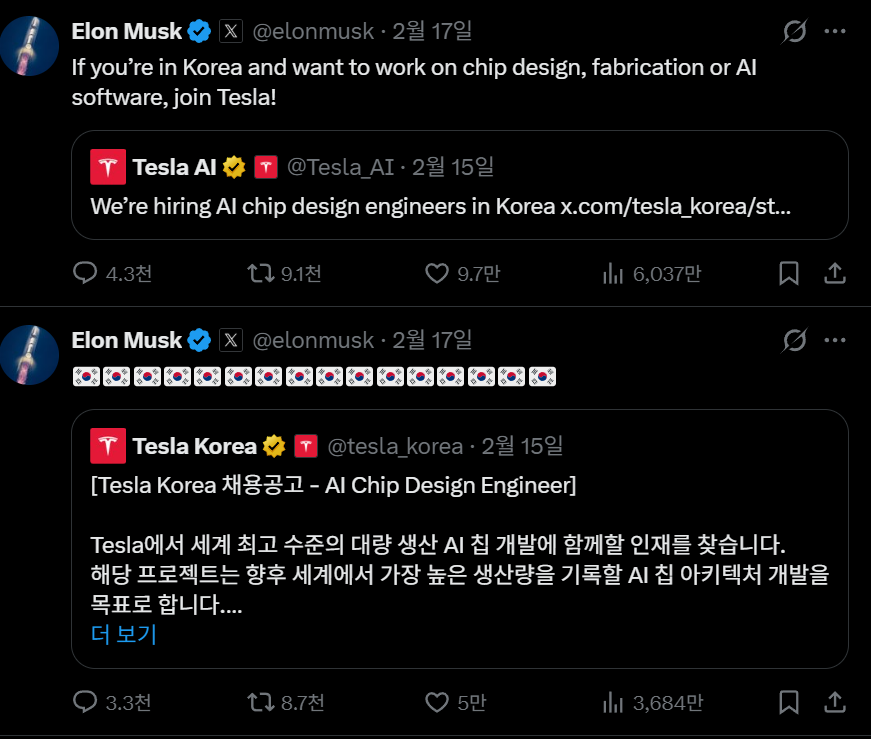Share the first tweet
The image size is (871, 739).
[836, 273]
